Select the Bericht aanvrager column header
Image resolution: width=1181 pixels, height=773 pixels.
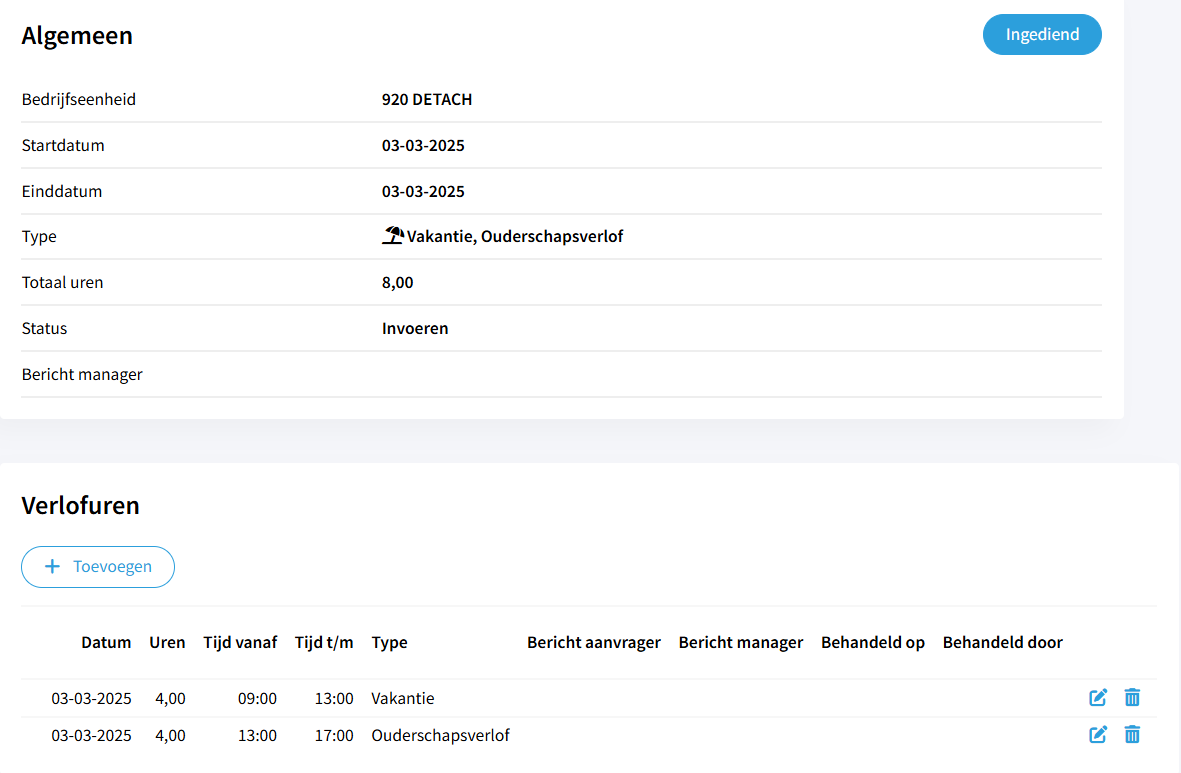pyautogui.click(x=594, y=643)
